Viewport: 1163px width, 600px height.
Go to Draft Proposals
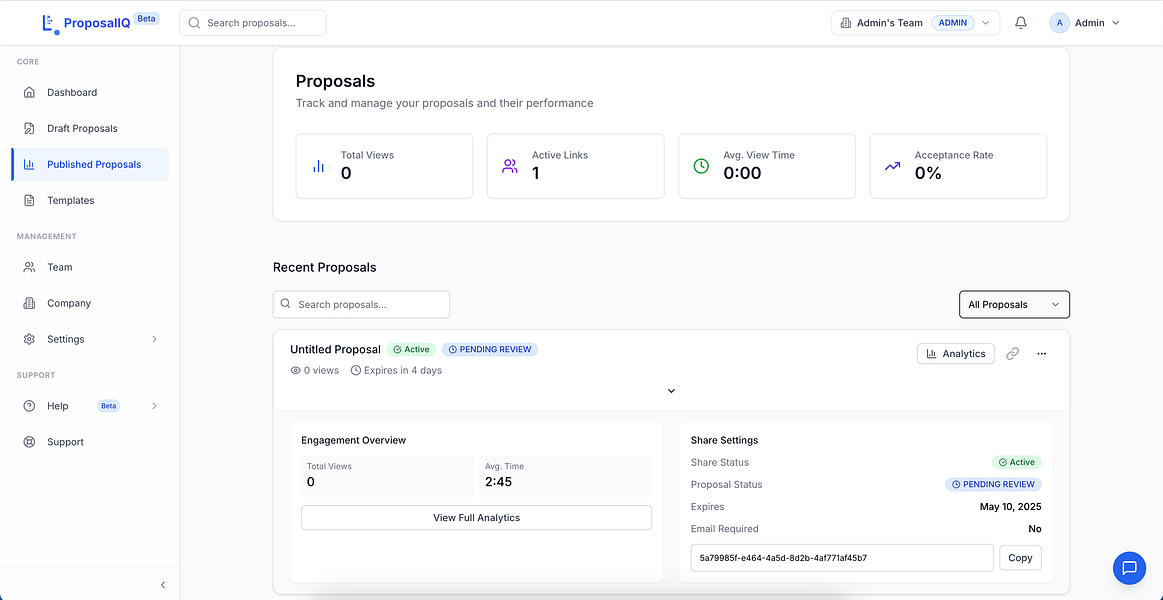pos(82,129)
